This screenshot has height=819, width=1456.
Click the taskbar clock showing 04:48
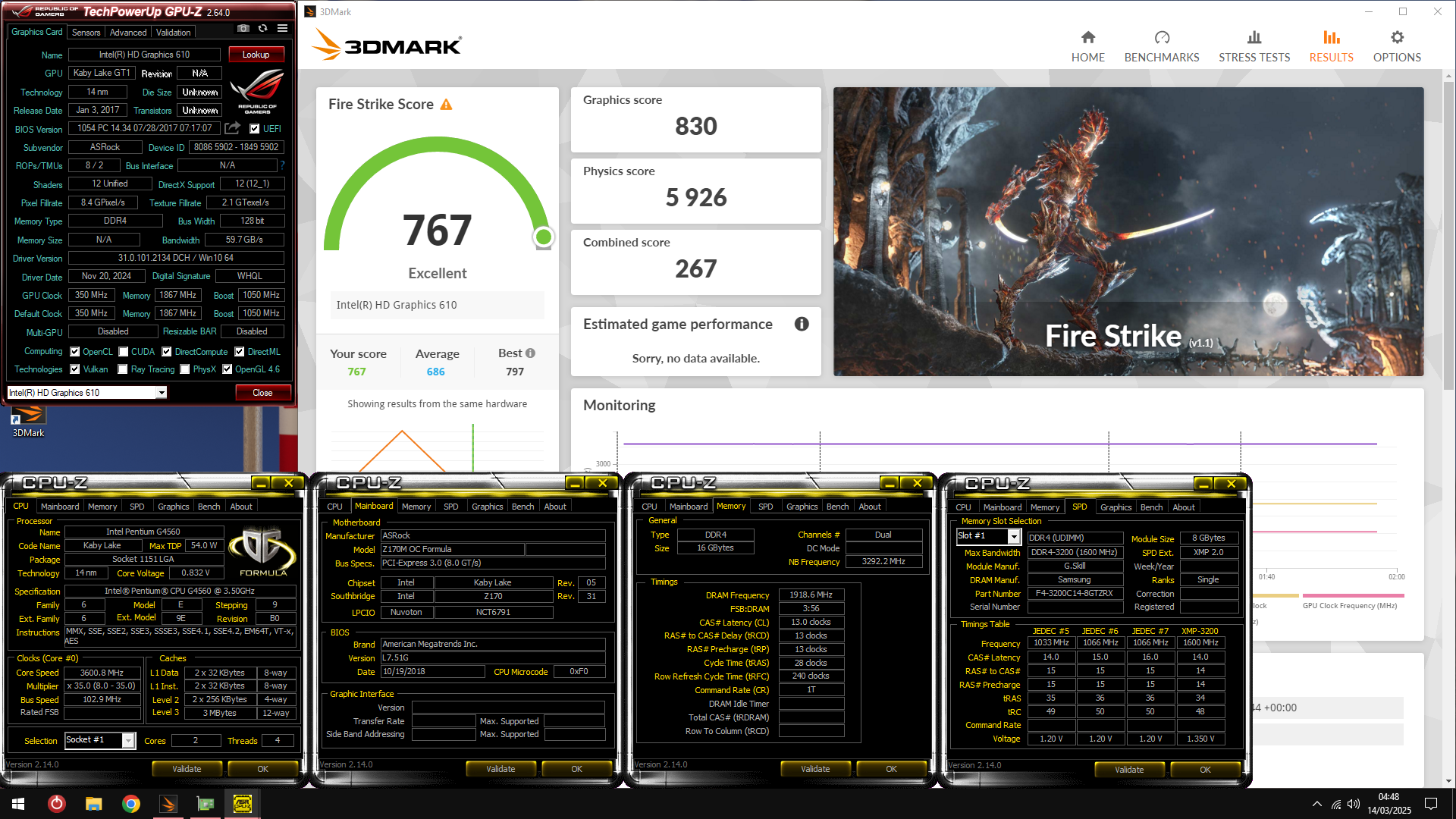pyautogui.click(x=1389, y=804)
